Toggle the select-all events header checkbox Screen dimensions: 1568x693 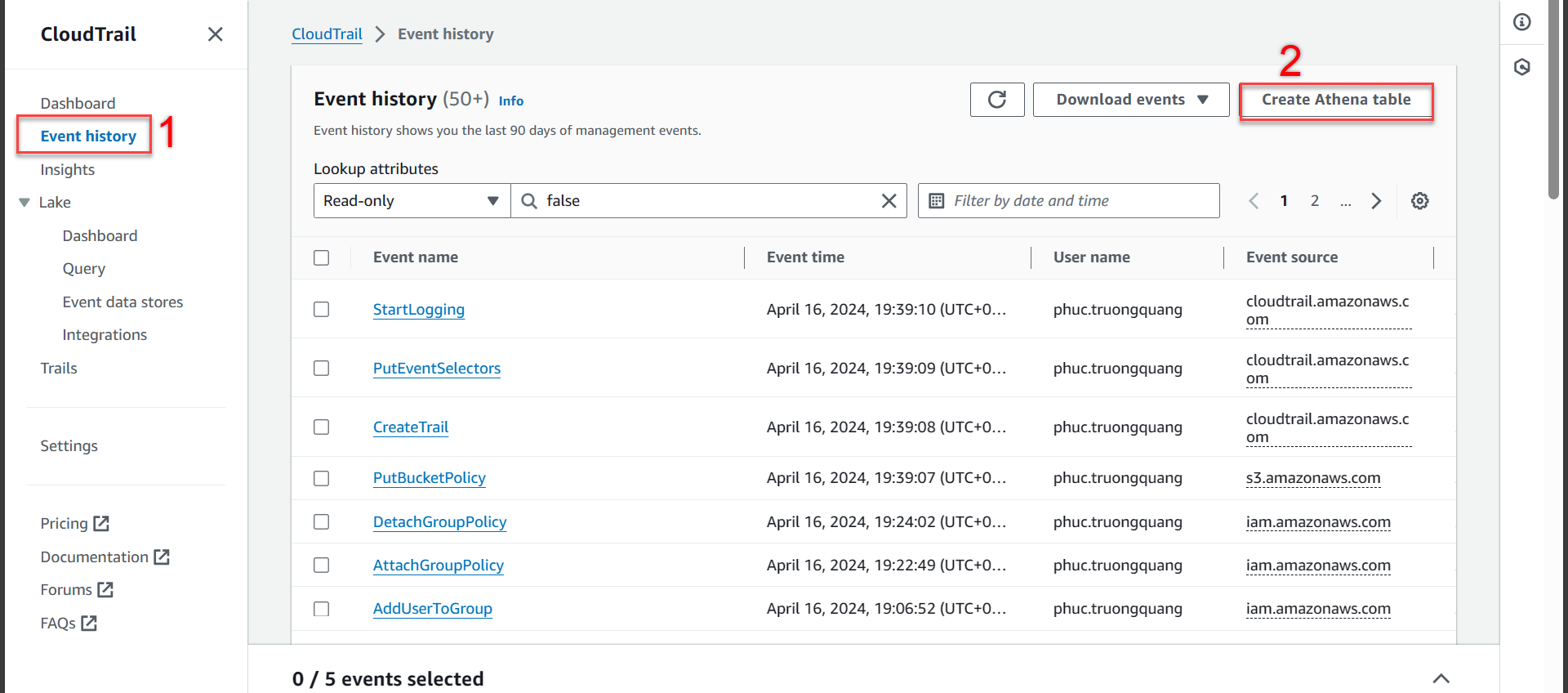[x=322, y=257]
